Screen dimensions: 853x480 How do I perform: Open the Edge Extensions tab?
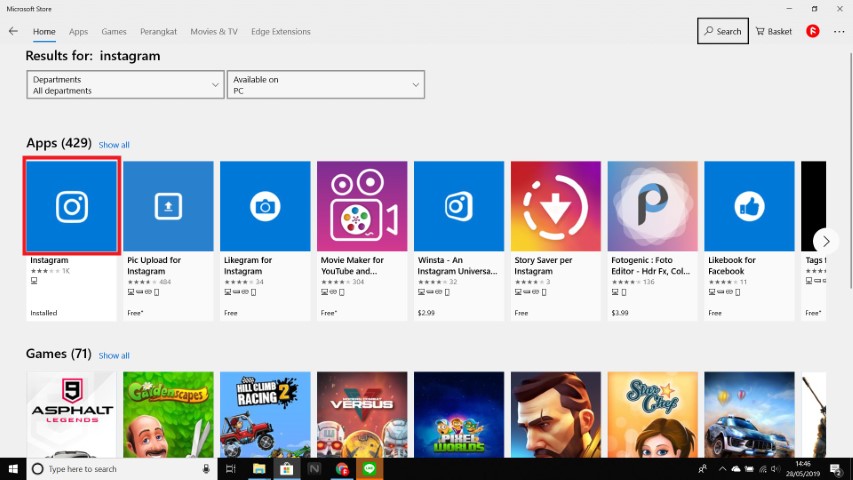(x=281, y=32)
